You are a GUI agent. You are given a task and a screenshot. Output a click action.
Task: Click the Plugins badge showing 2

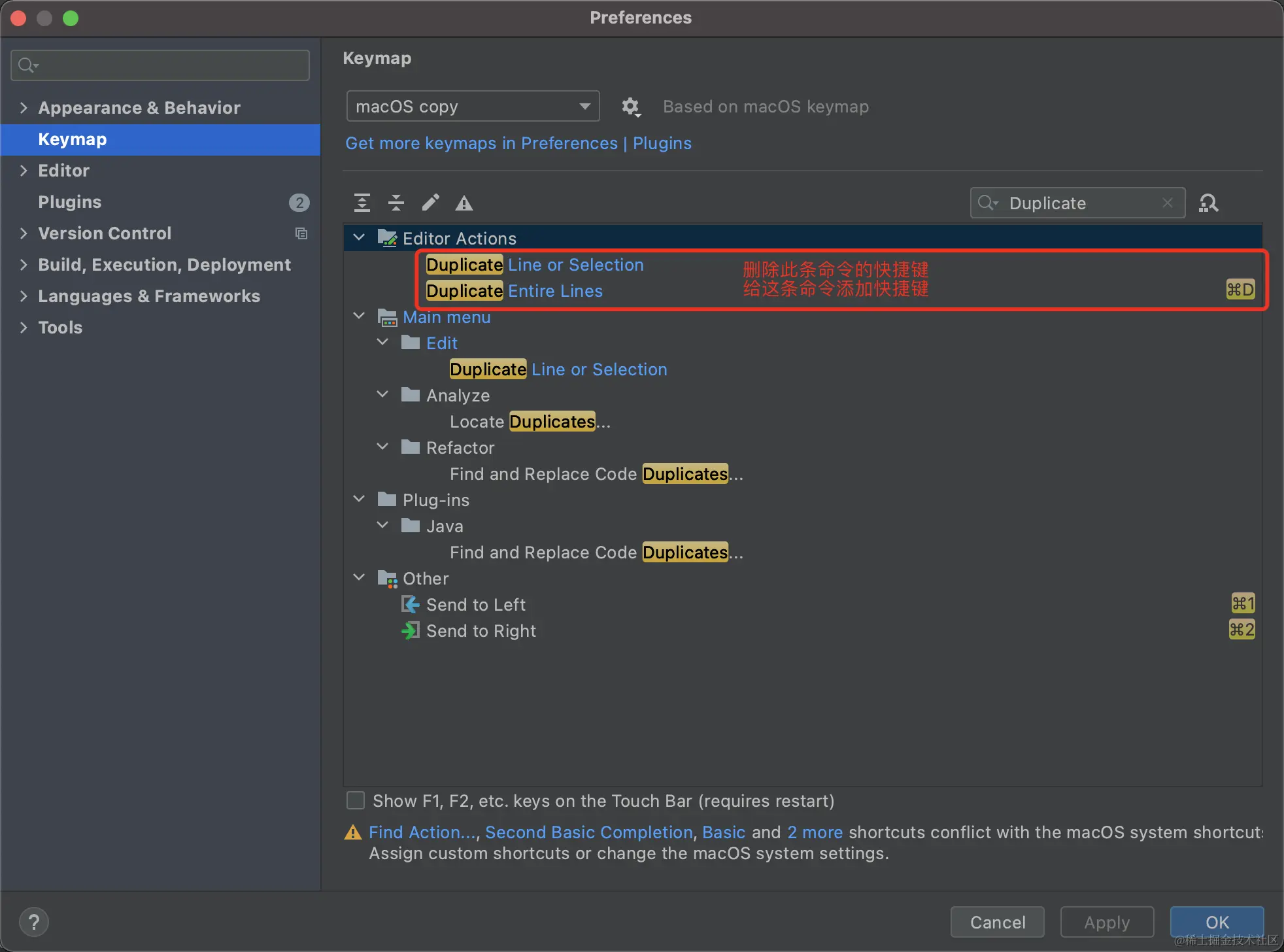(299, 203)
